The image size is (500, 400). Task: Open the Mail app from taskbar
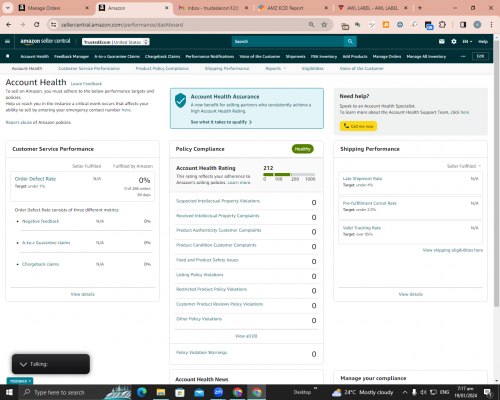(x=199, y=392)
